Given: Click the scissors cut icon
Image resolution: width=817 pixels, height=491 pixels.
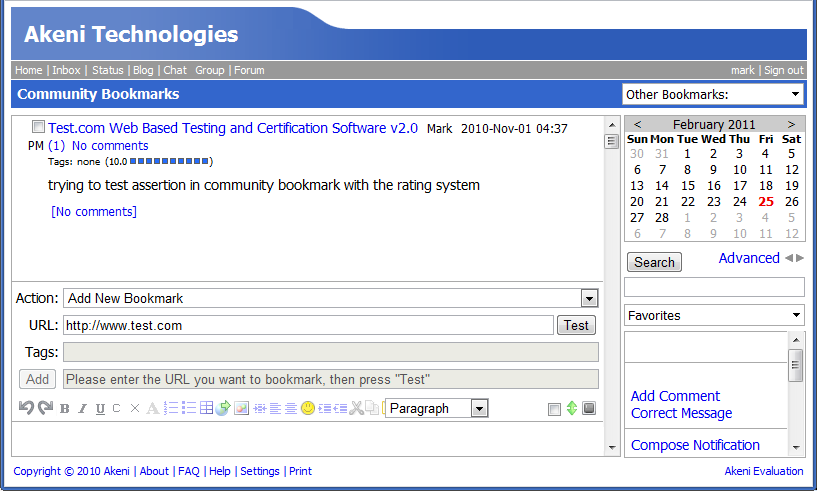Looking at the screenshot, I should pyautogui.click(x=355, y=408).
